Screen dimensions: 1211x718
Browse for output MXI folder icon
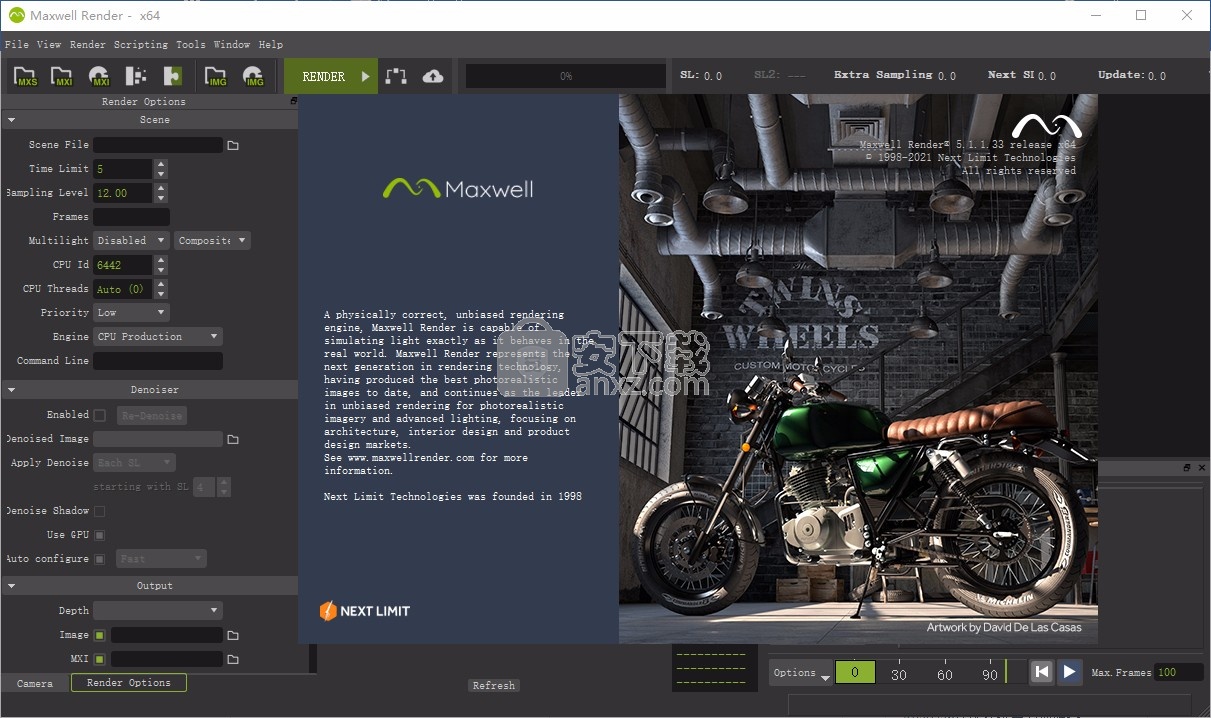[233, 659]
